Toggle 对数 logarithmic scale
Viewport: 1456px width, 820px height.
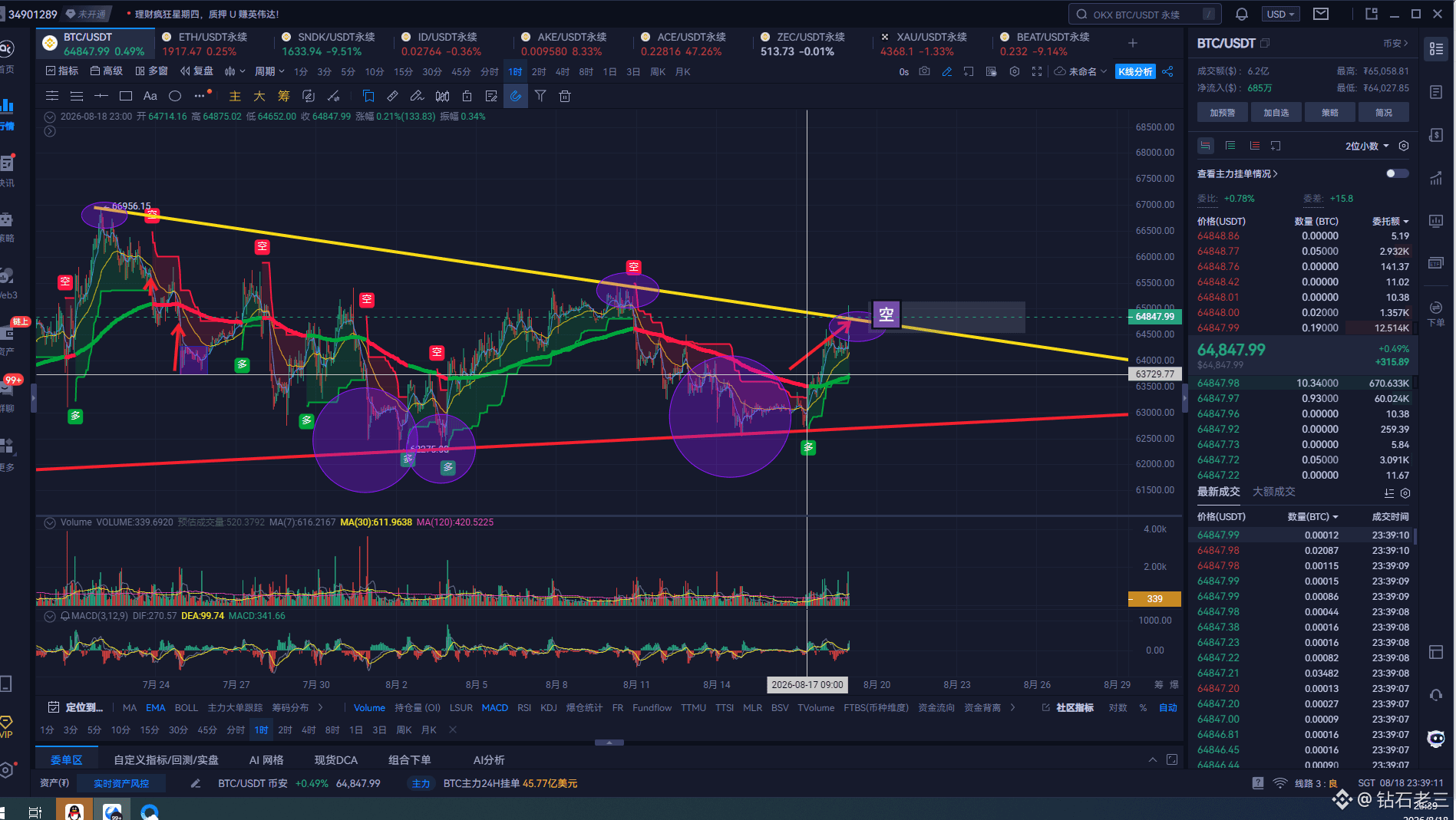(x=1118, y=707)
